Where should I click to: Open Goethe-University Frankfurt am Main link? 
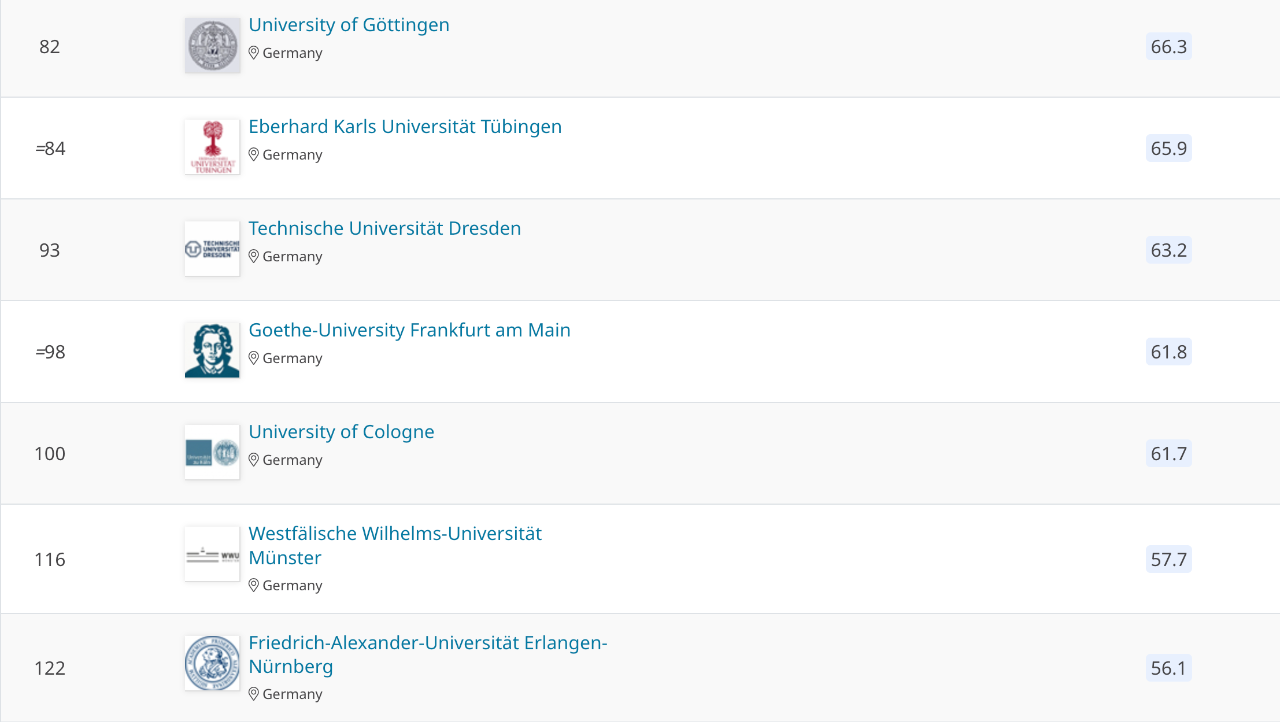click(410, 330)
